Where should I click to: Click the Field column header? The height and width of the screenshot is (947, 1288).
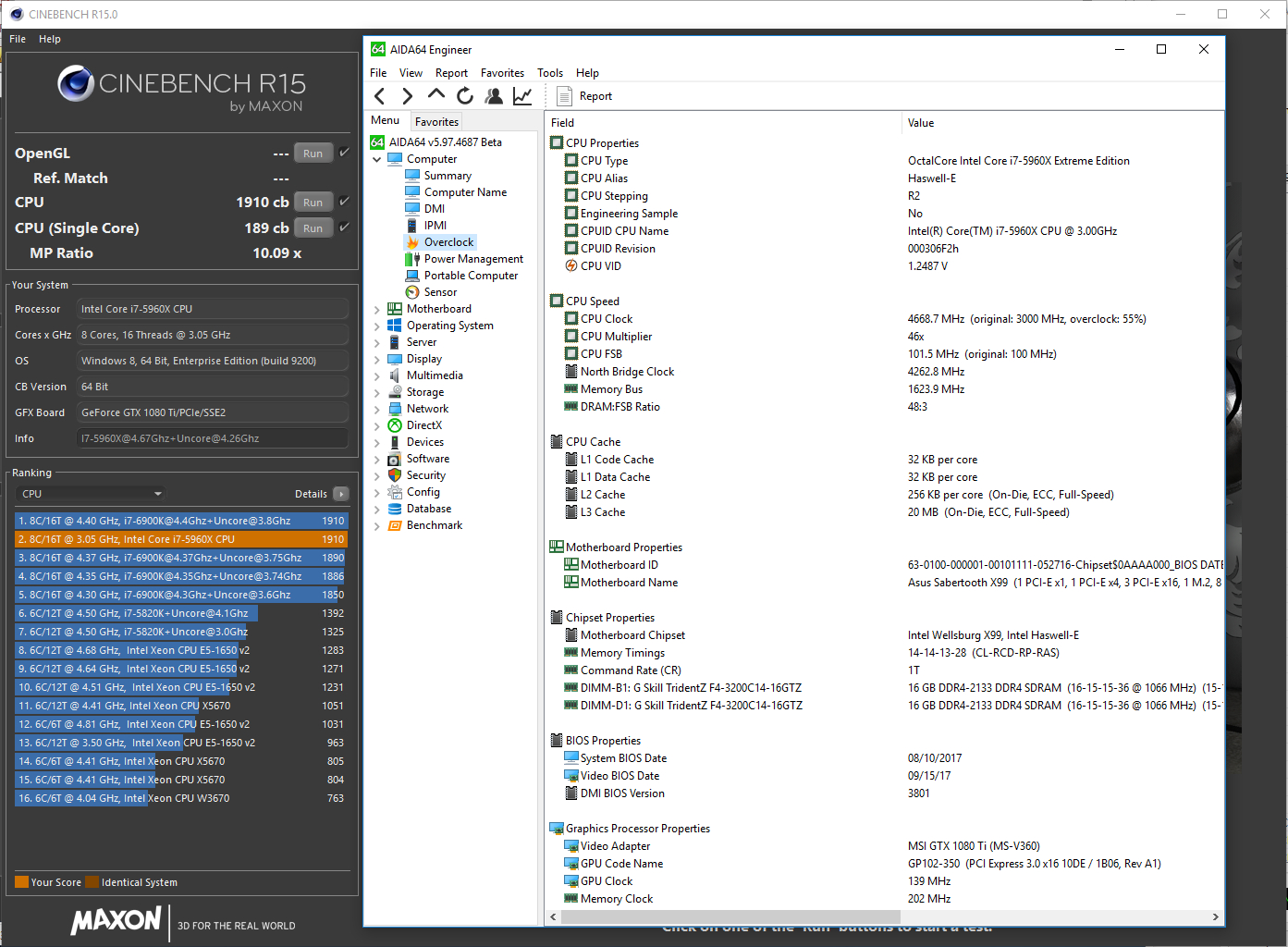724,123
